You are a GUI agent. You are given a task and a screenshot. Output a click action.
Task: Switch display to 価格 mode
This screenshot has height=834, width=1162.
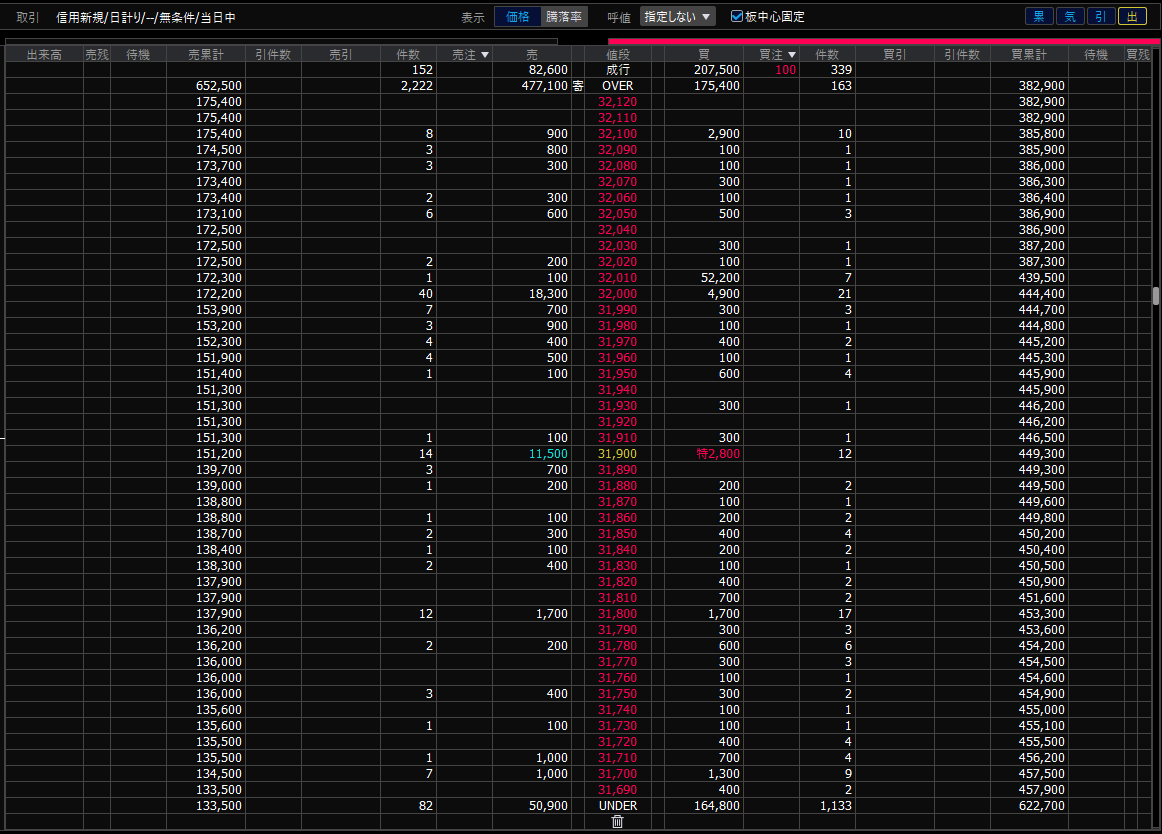pyautogui.click(x=517, y=17)
